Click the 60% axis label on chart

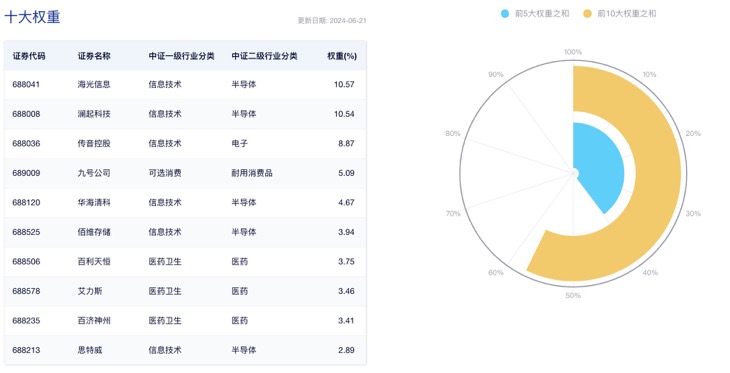click(x=495, y=273)
